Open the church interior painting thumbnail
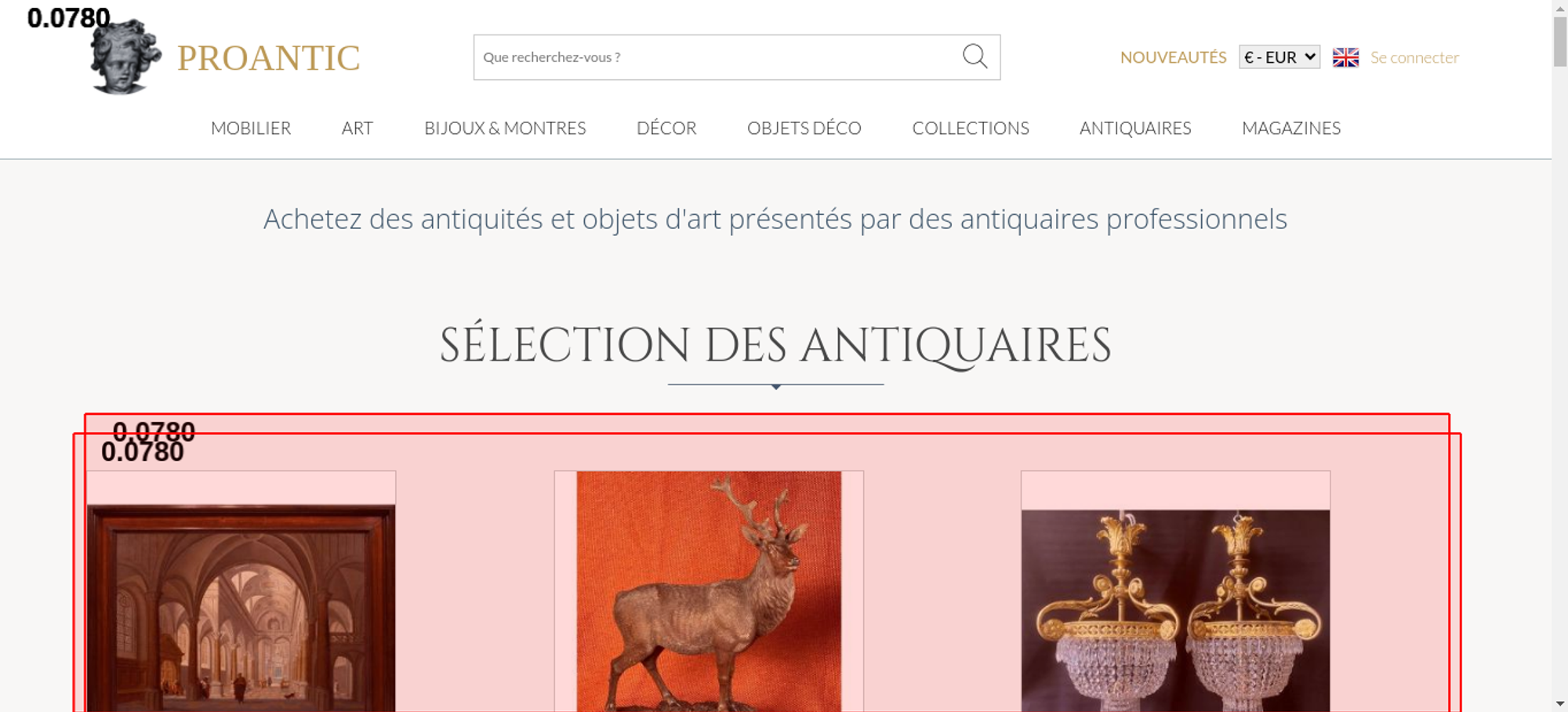1568x712 pixels. pyautogui.click(x=241, y=608)
